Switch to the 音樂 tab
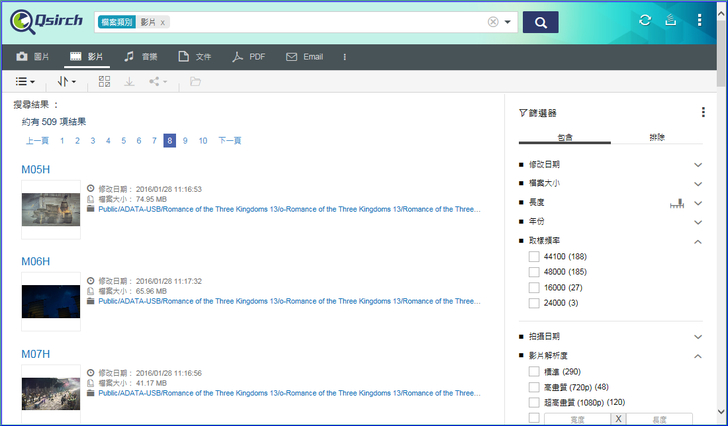Image resolution: width=728 pixels, height=426 pixels. pos(141,57)
